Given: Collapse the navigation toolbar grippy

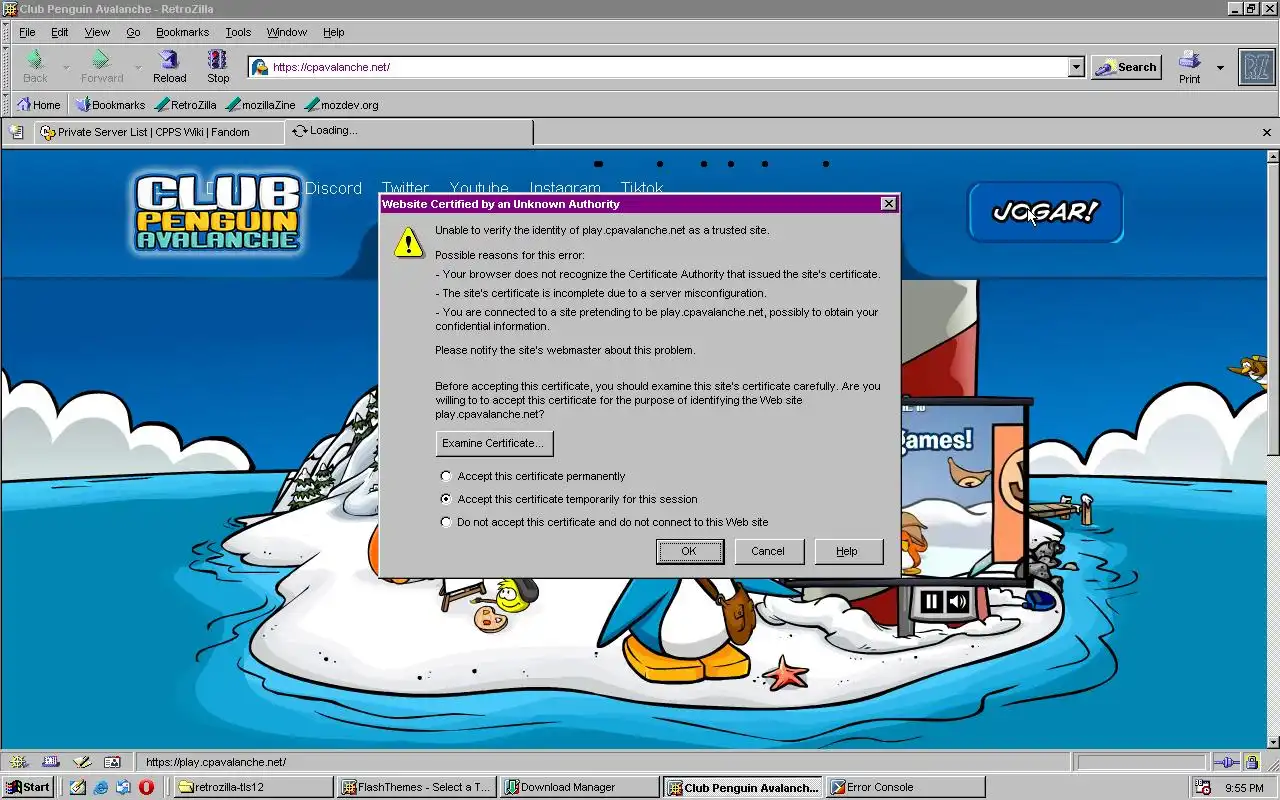Looking at the screenshot, I should tap(5, 67).
